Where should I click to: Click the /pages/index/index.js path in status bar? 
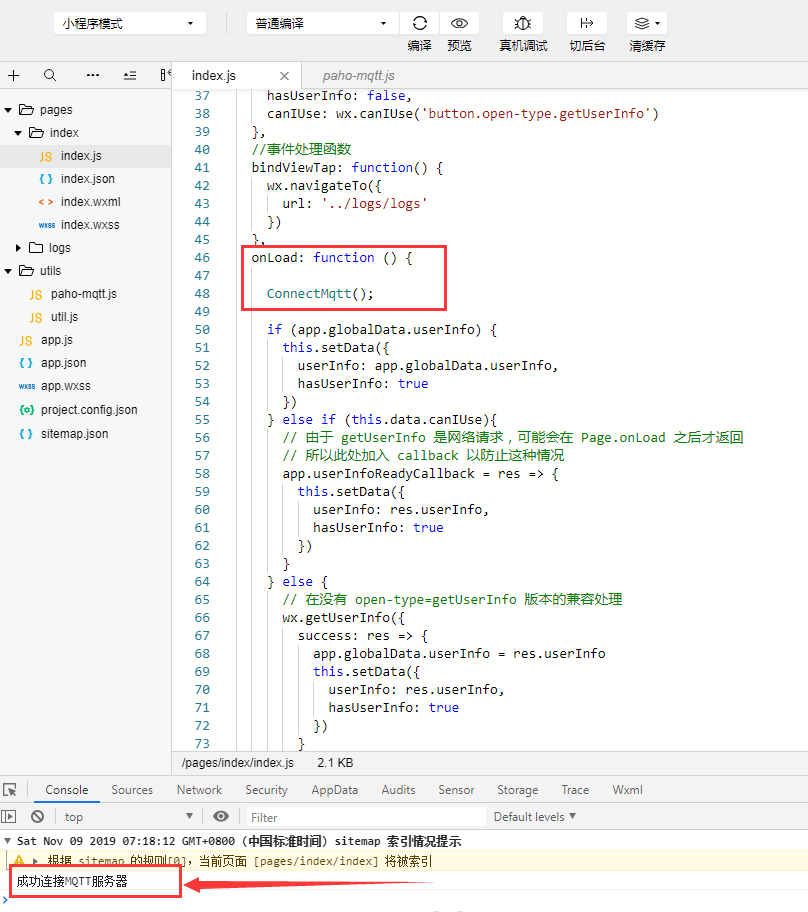pos(238,763)
